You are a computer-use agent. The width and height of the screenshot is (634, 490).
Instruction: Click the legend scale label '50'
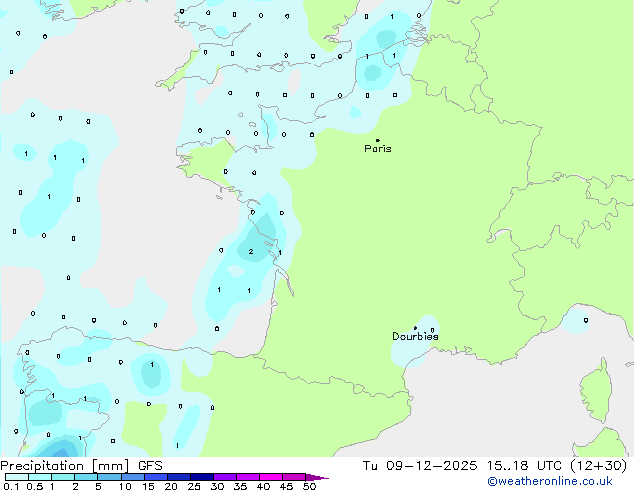309,486
